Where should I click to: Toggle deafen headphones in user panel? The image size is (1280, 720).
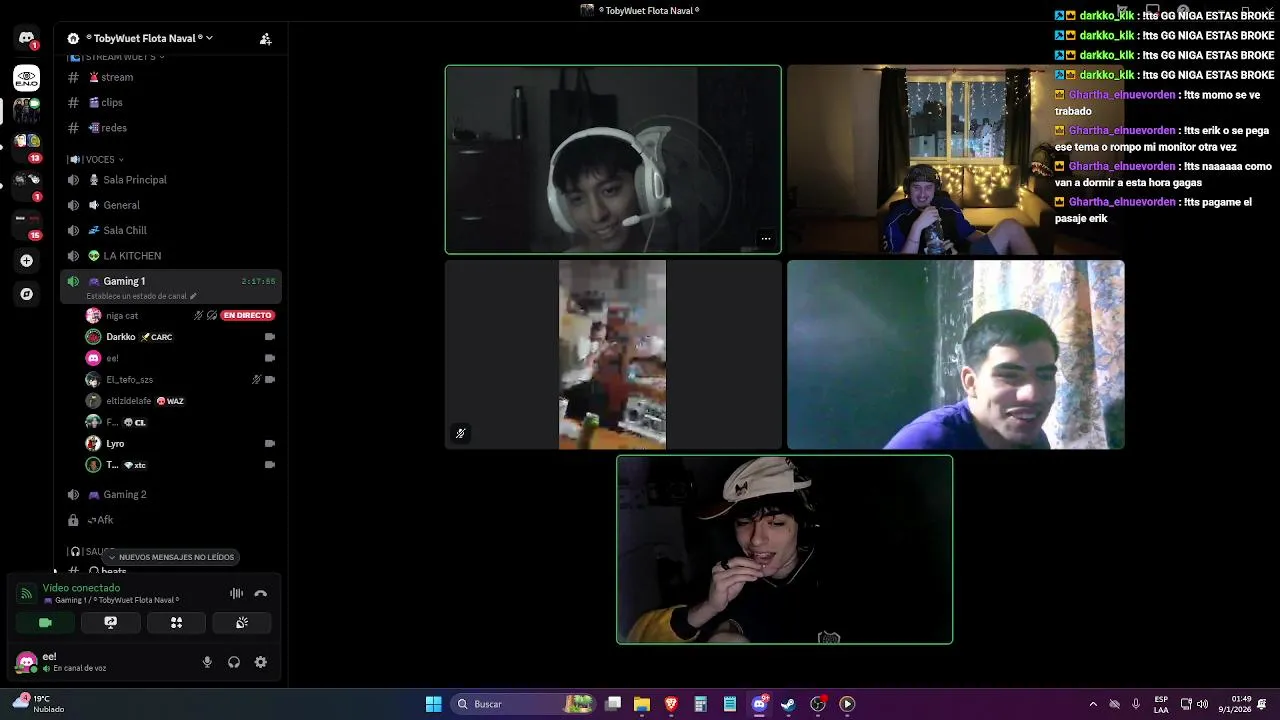[234, 662]
